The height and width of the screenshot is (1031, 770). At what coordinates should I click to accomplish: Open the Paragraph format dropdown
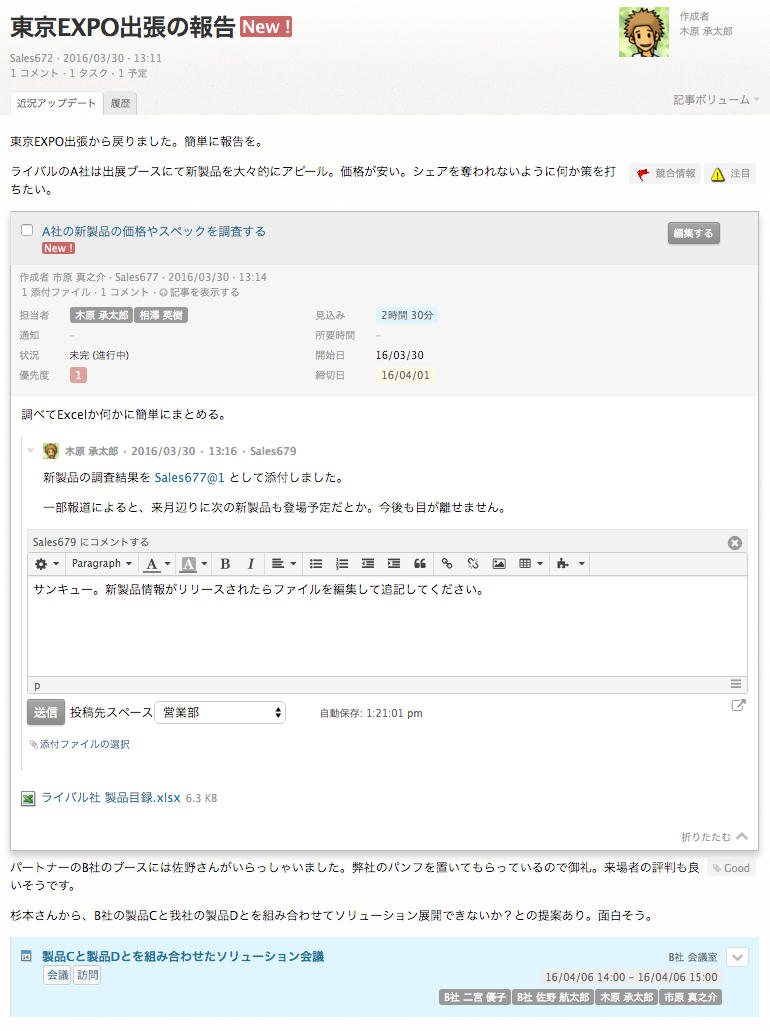pos(101,564)
